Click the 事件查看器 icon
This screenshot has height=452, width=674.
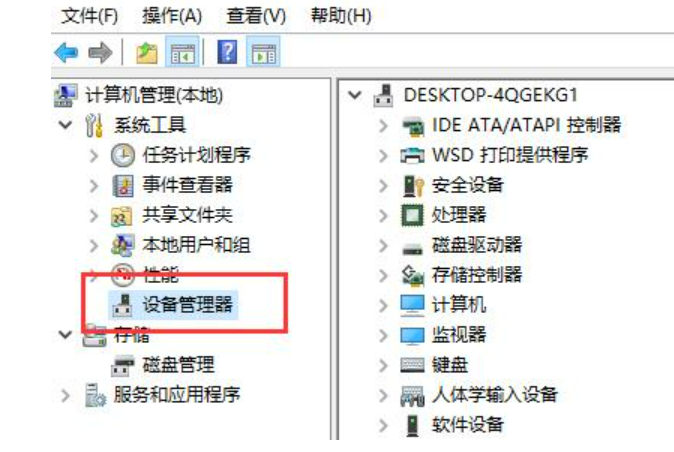[123, 186]
